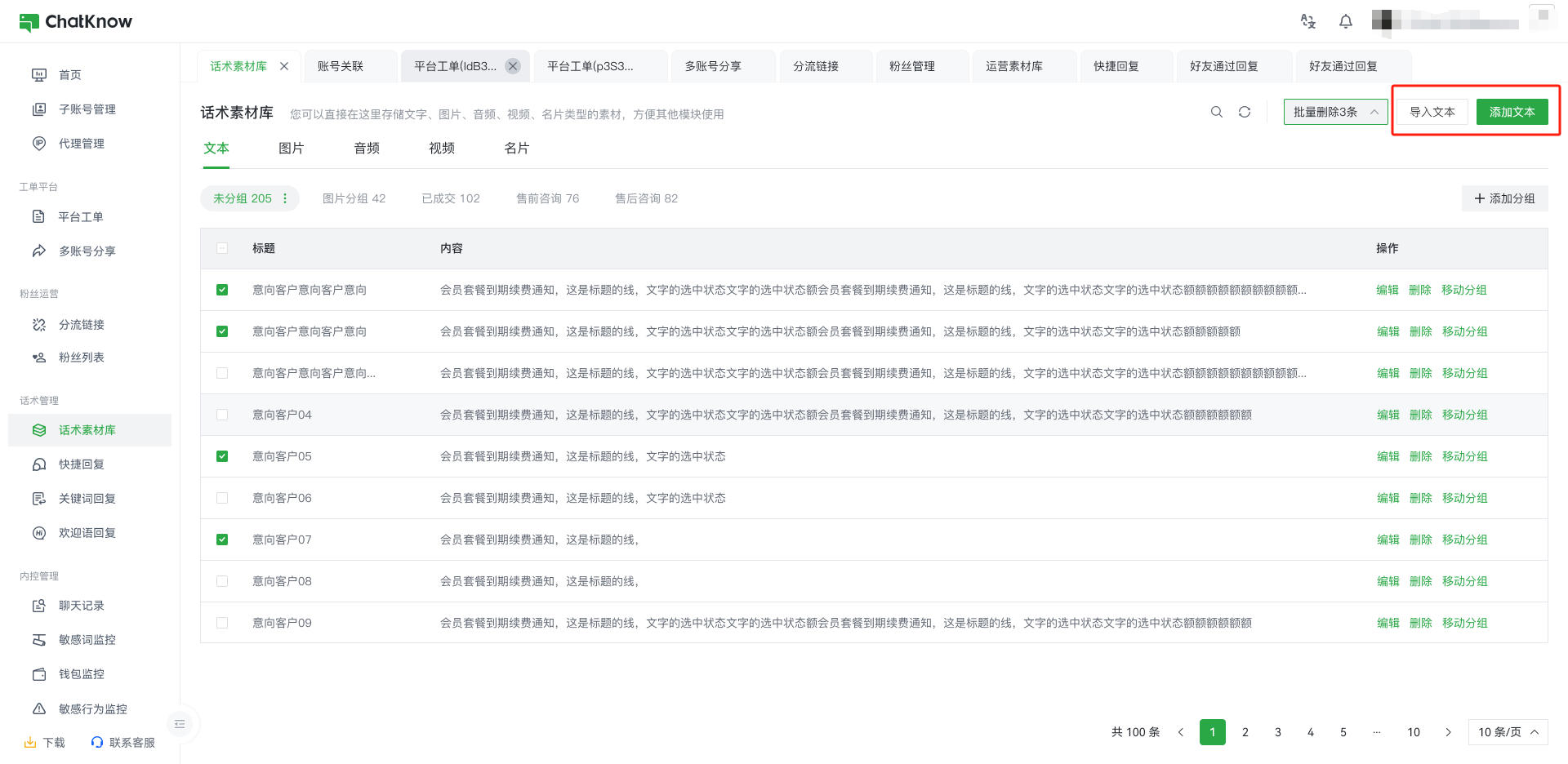The width and height of the screenshot is (1568, 764).
Task: Toggle the select-all checkbox in the table header
Action: [x=222, y=248]
